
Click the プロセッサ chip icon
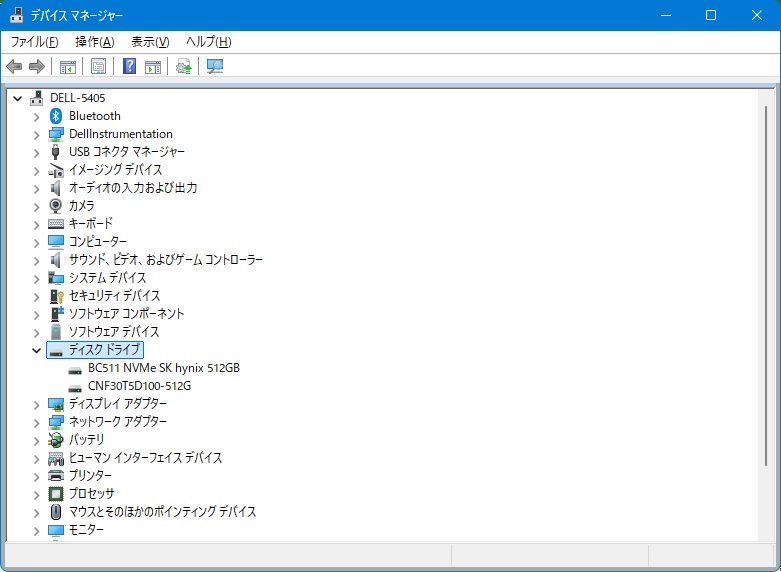[x=56, y=494]
